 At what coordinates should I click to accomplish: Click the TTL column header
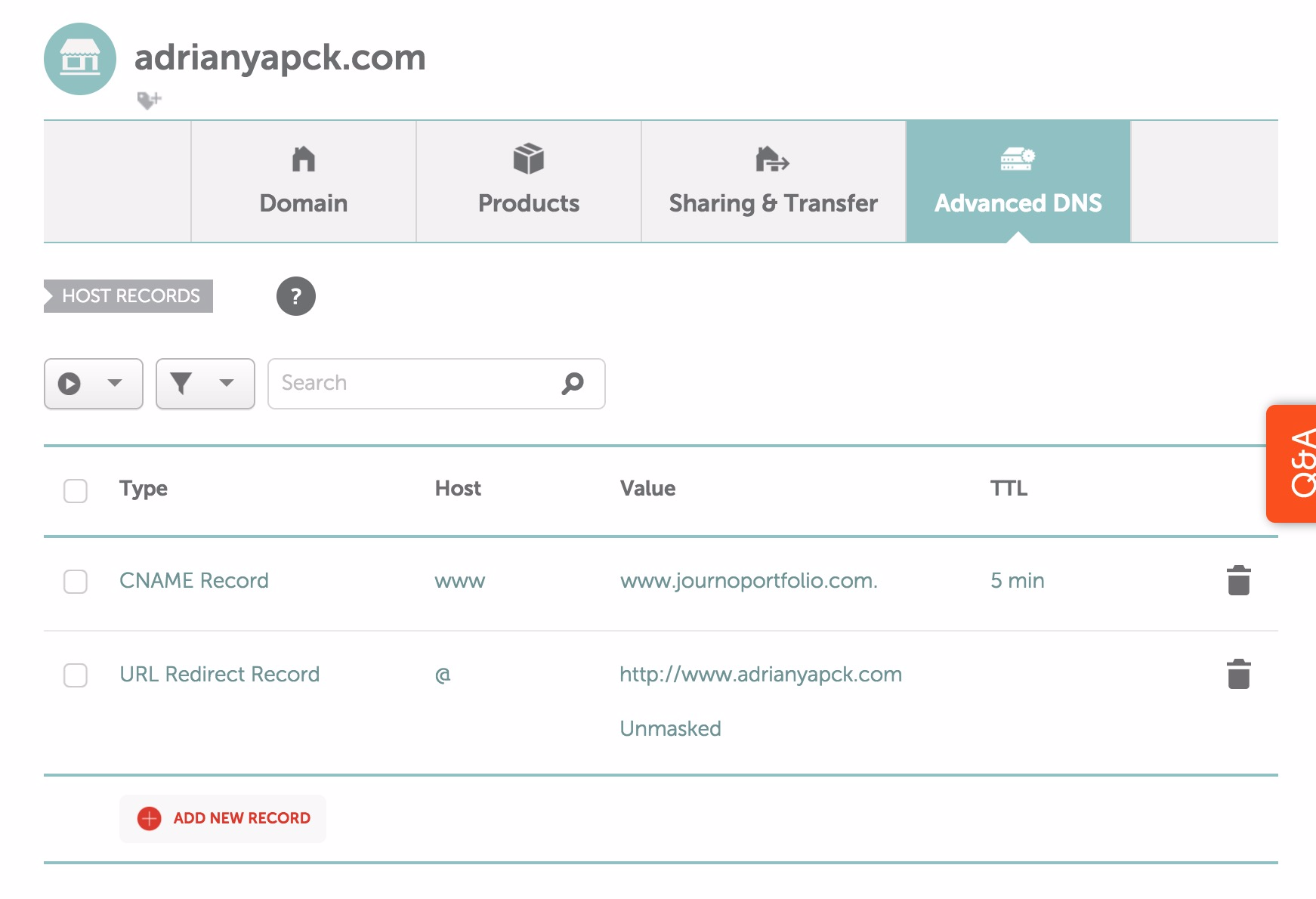point(1009,488)
